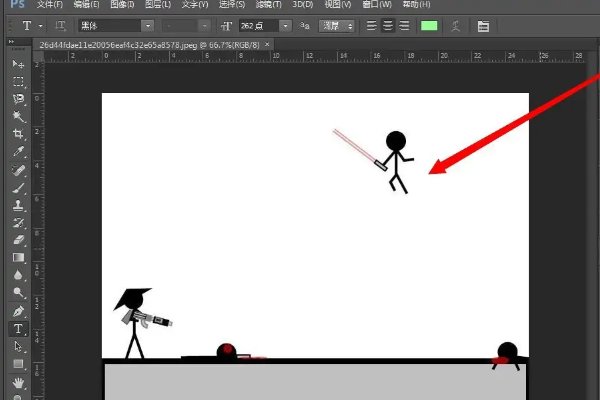The width and height of the screenshot is (600, 400).
Task: Open the font family dropdown
Action: coord(116,25)
